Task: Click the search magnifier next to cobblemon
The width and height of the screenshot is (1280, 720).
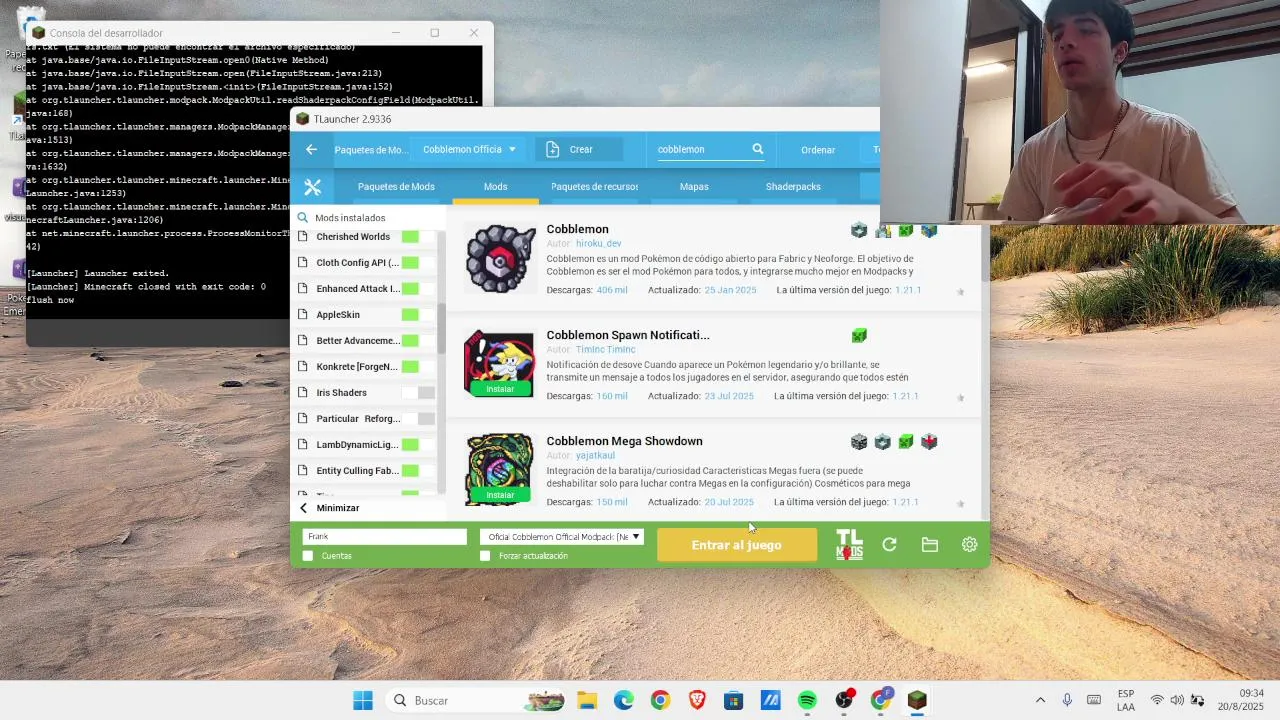Action: (757, 149)
